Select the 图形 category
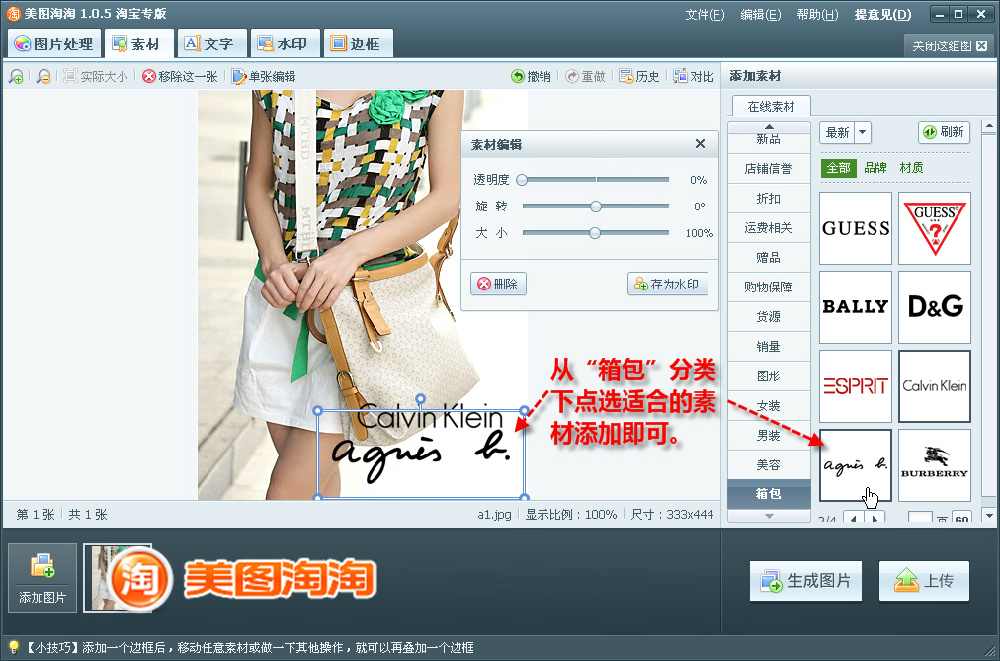The height and width of the screenshot is (661, 1000). (x=768, y=376)
